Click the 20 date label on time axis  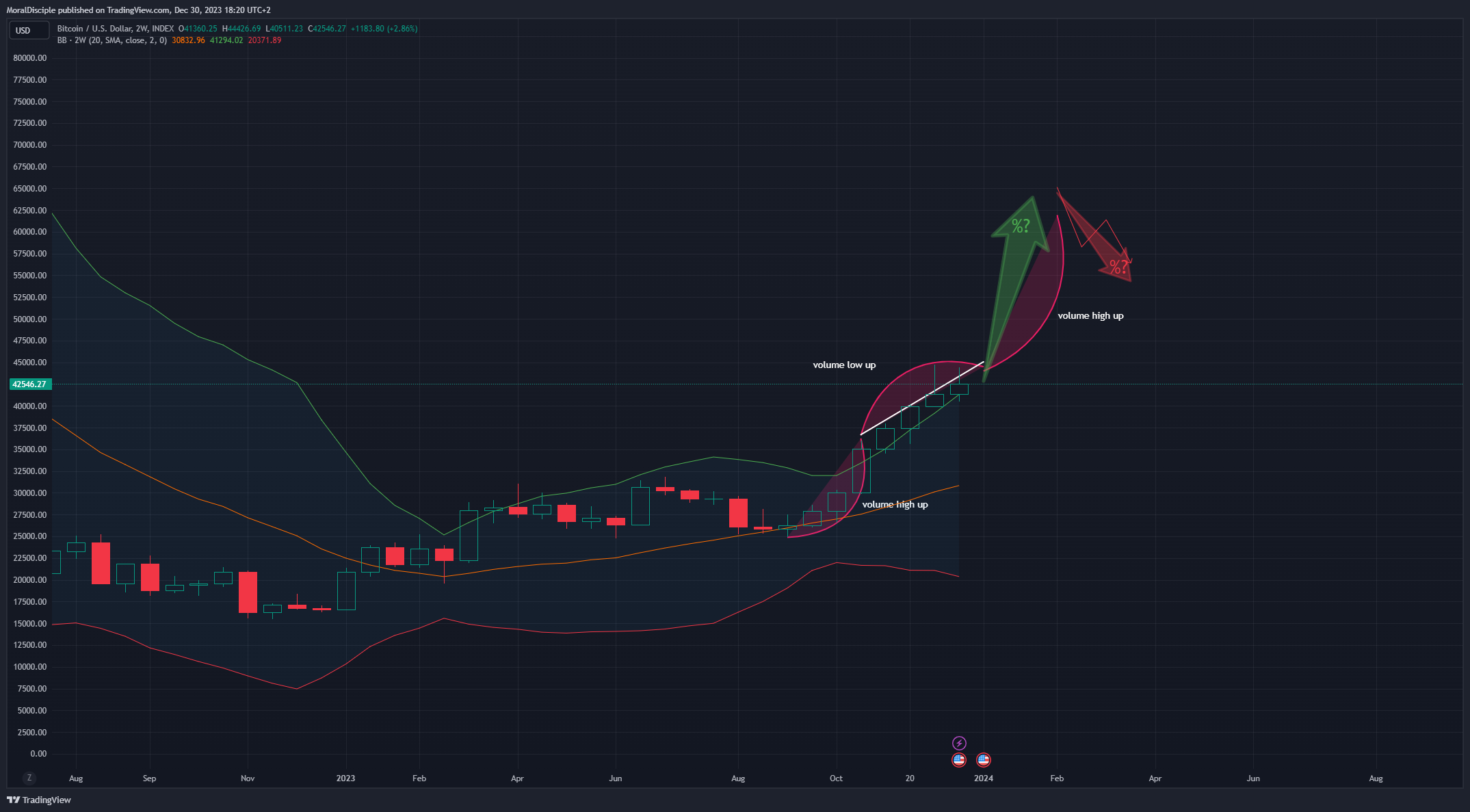tap(910, 778)
